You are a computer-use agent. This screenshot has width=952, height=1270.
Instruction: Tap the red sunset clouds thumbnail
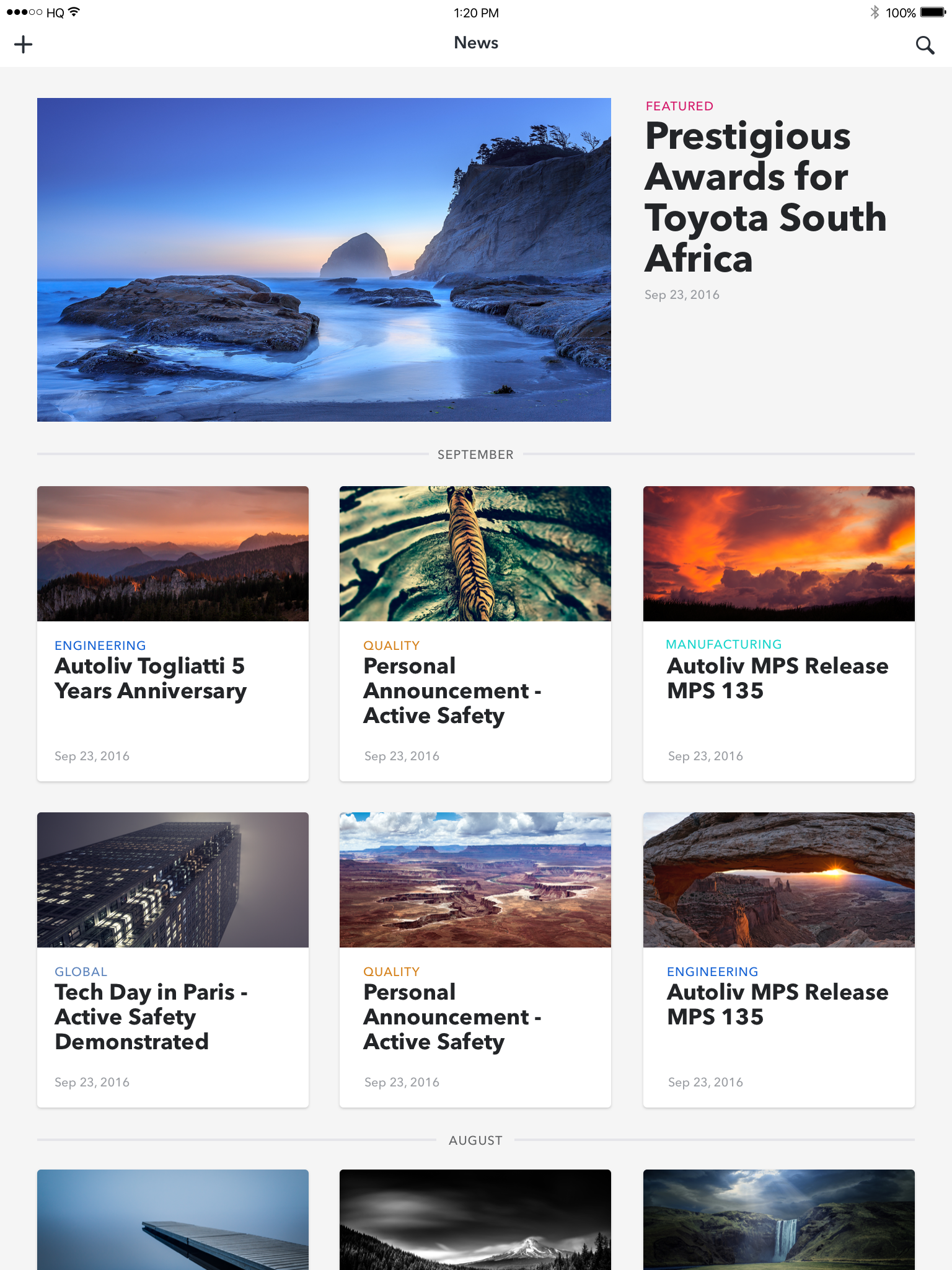778,553
